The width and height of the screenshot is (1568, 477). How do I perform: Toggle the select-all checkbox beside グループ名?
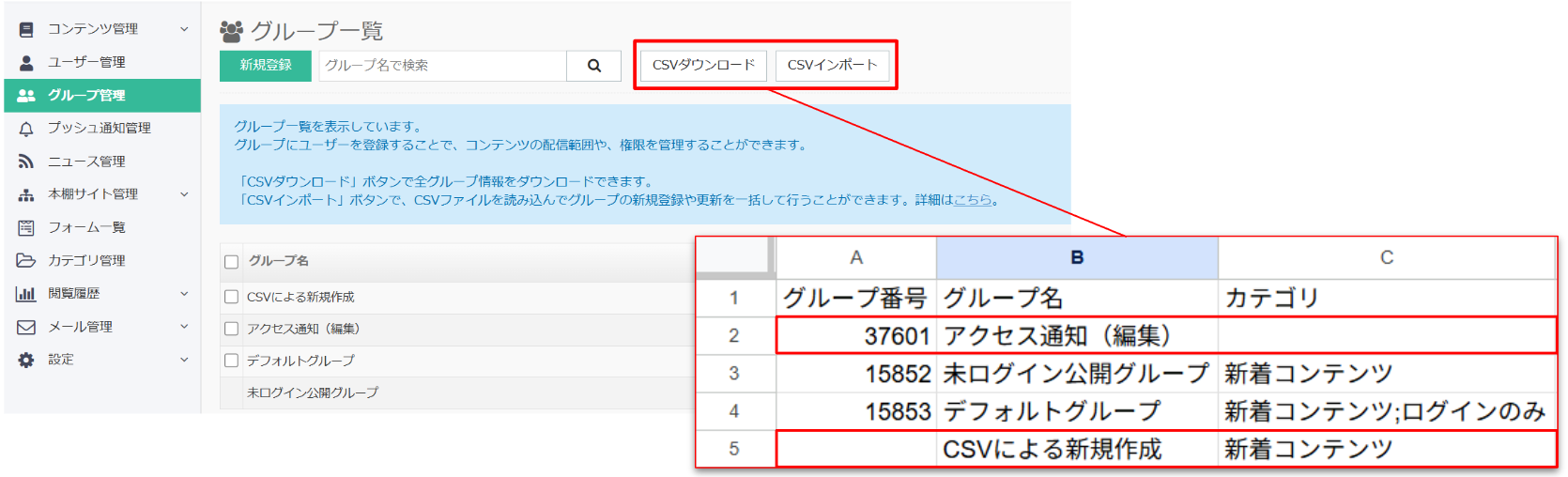coord(232,262)
